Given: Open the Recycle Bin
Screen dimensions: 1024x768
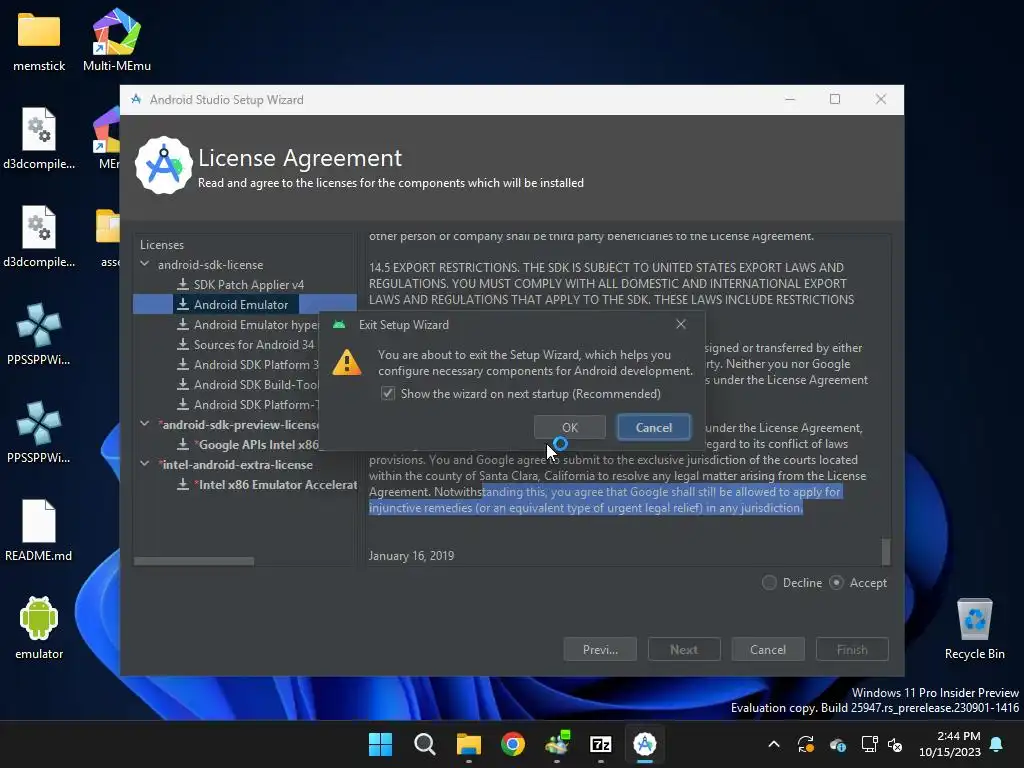Looking at the screenshot, I should click(x=974, y=629).
